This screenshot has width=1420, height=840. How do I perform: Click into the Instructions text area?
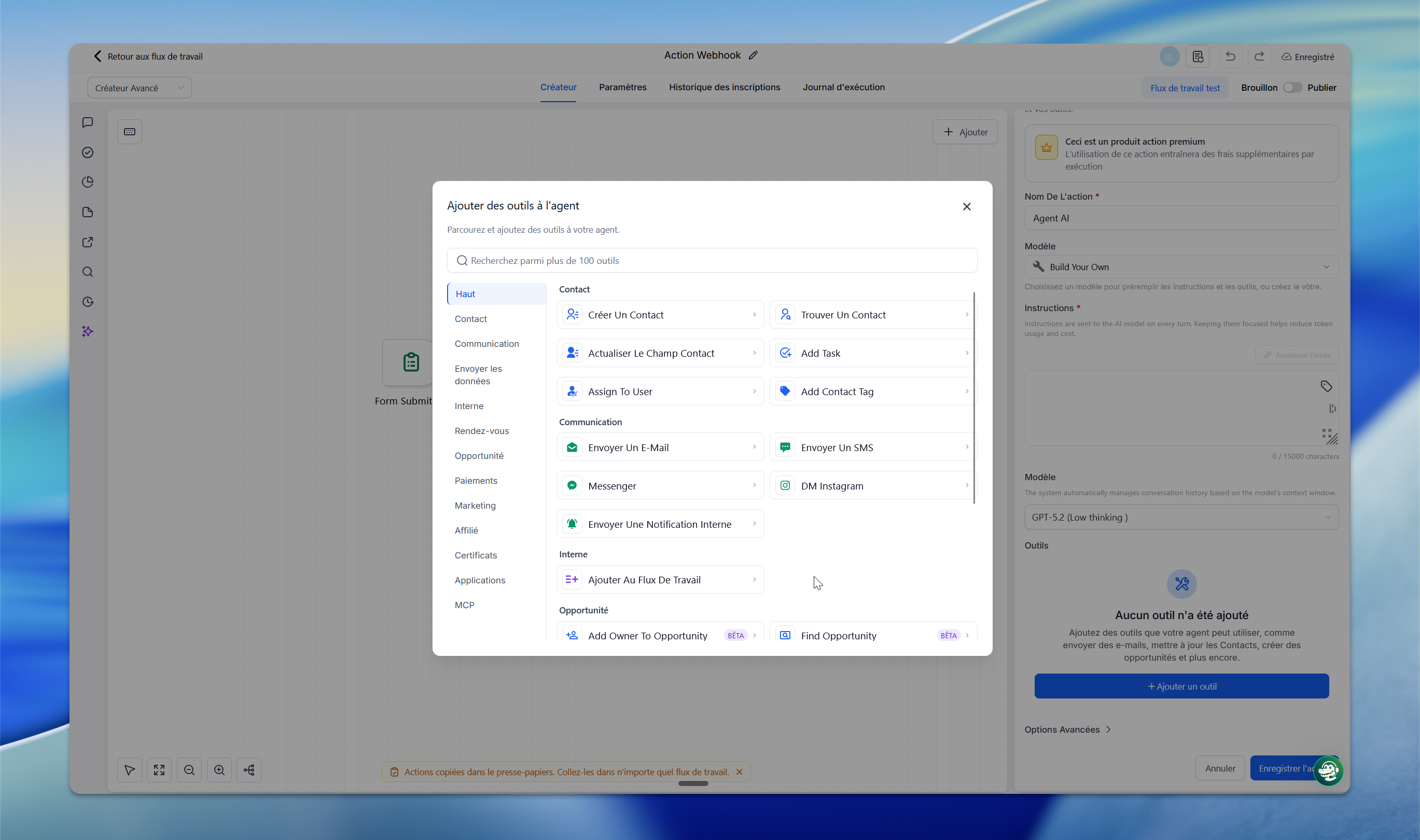coord(1181,408)
